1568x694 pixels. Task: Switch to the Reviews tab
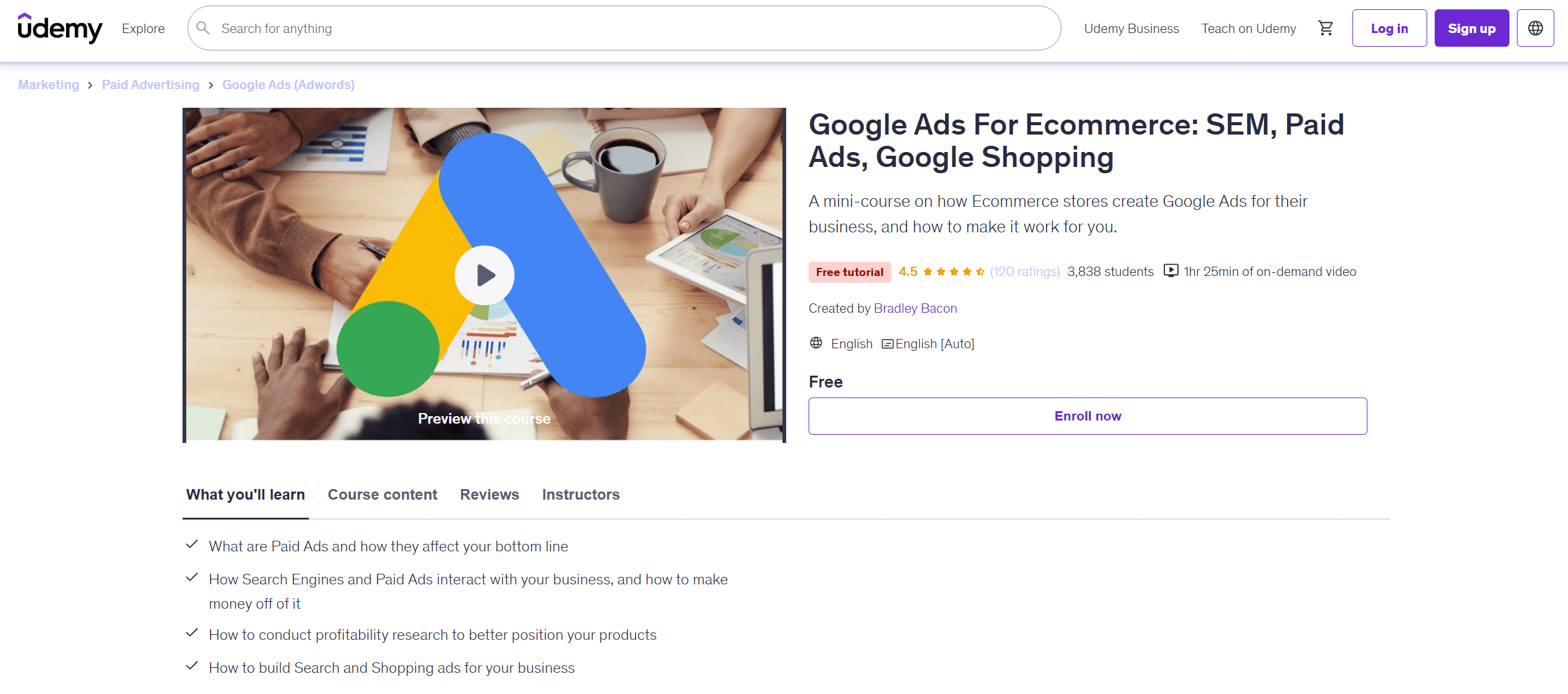pos(489,494)
